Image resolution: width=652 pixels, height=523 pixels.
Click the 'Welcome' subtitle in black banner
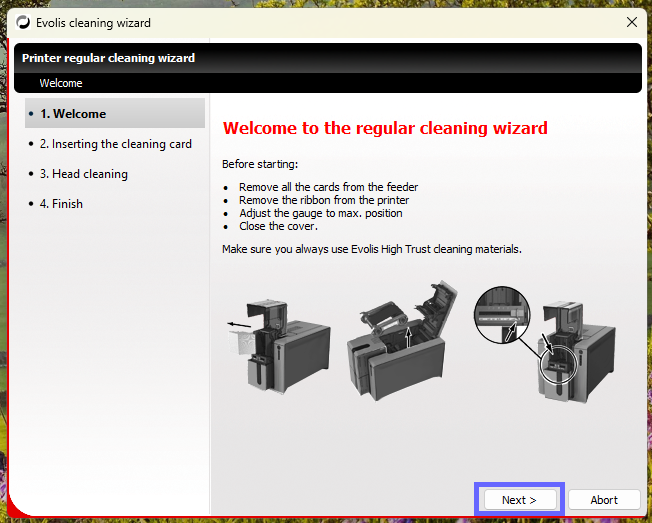click(61, 83)
